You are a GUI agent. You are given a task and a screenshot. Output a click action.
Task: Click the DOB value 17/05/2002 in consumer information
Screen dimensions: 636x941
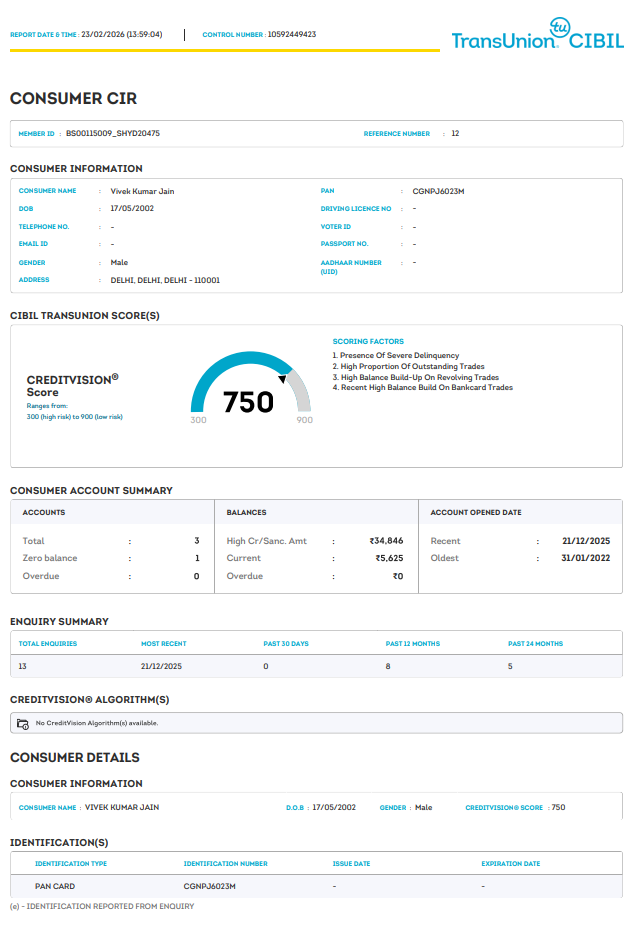(132, 208)
